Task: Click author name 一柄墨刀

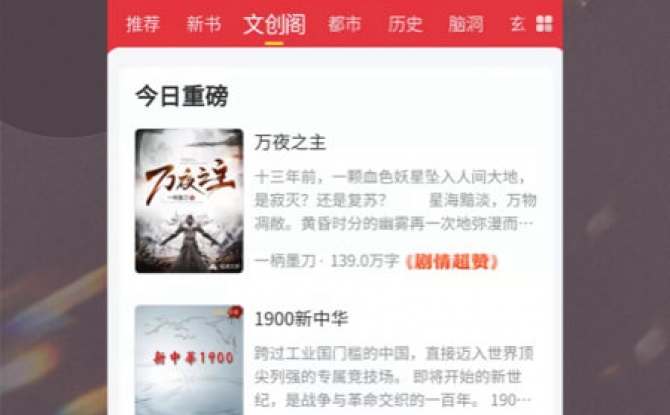Action: click(285, 261)
